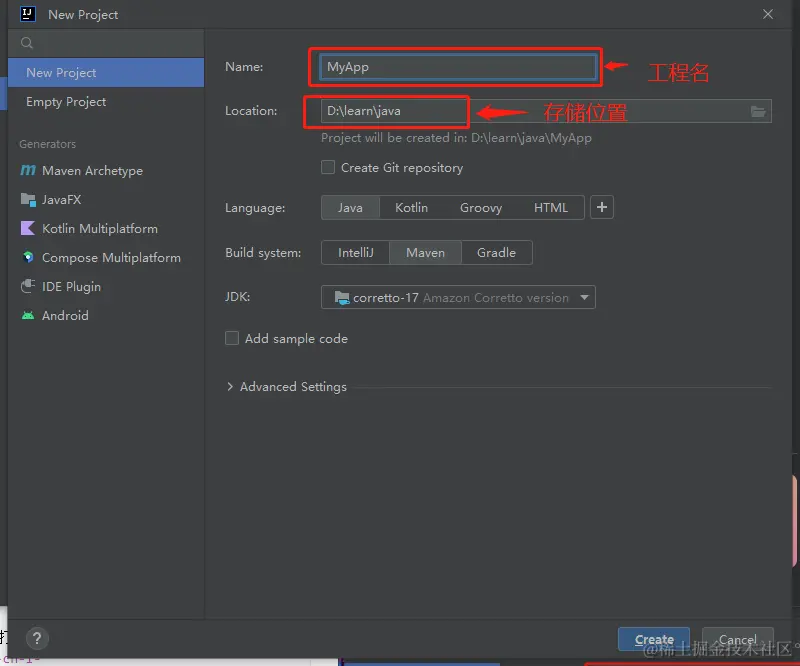Set build system to Gradle

coord(496,253)
